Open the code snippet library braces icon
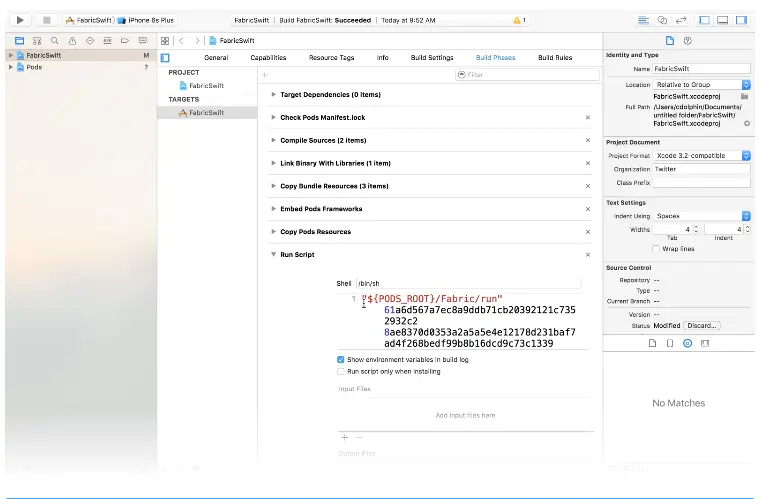Image resolution: width=763 pixels, height=499 pixels. (x=670, y=343)
